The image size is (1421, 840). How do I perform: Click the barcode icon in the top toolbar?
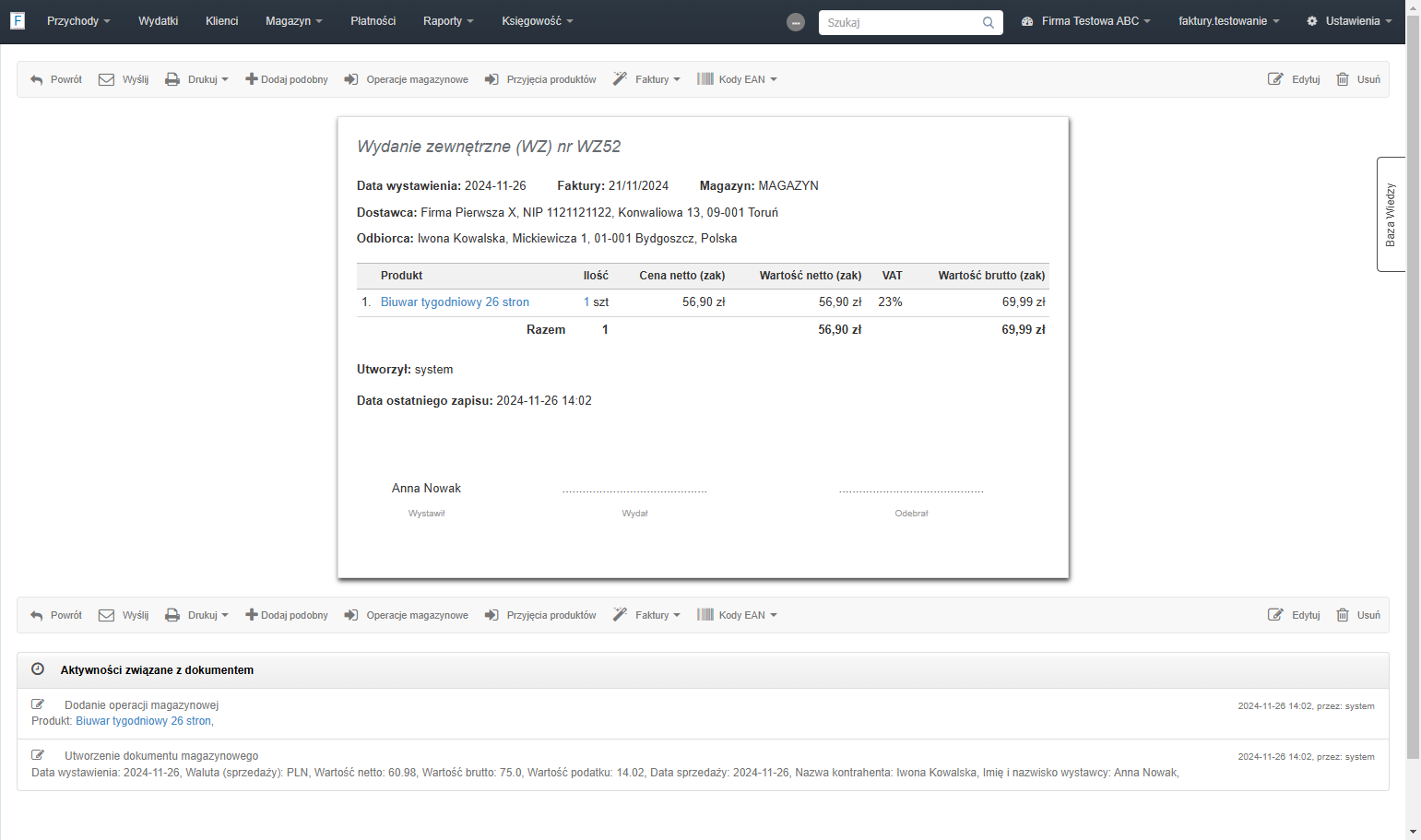coord(705,79)
